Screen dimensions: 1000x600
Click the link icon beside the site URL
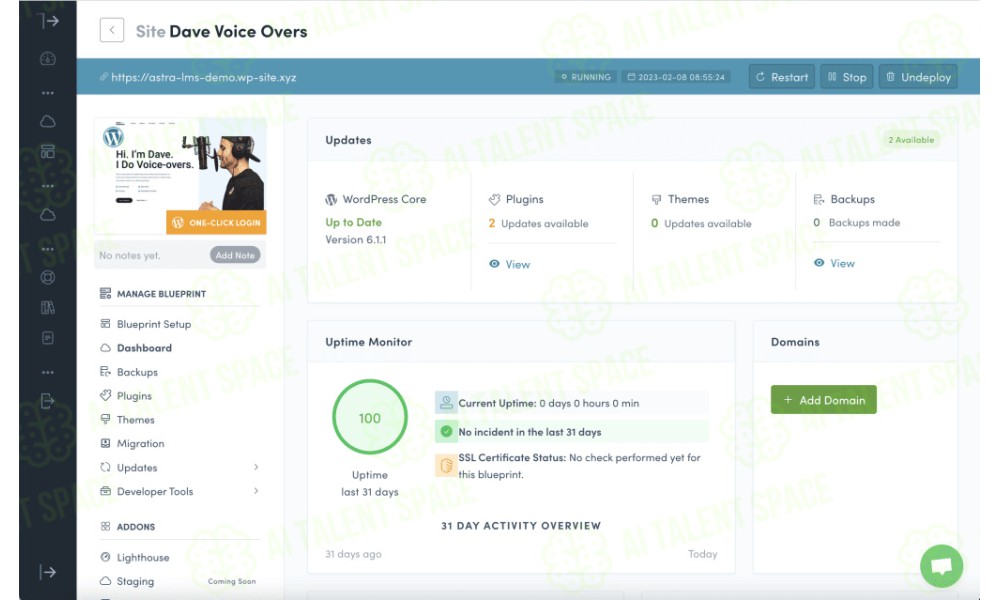click(104, 77)
